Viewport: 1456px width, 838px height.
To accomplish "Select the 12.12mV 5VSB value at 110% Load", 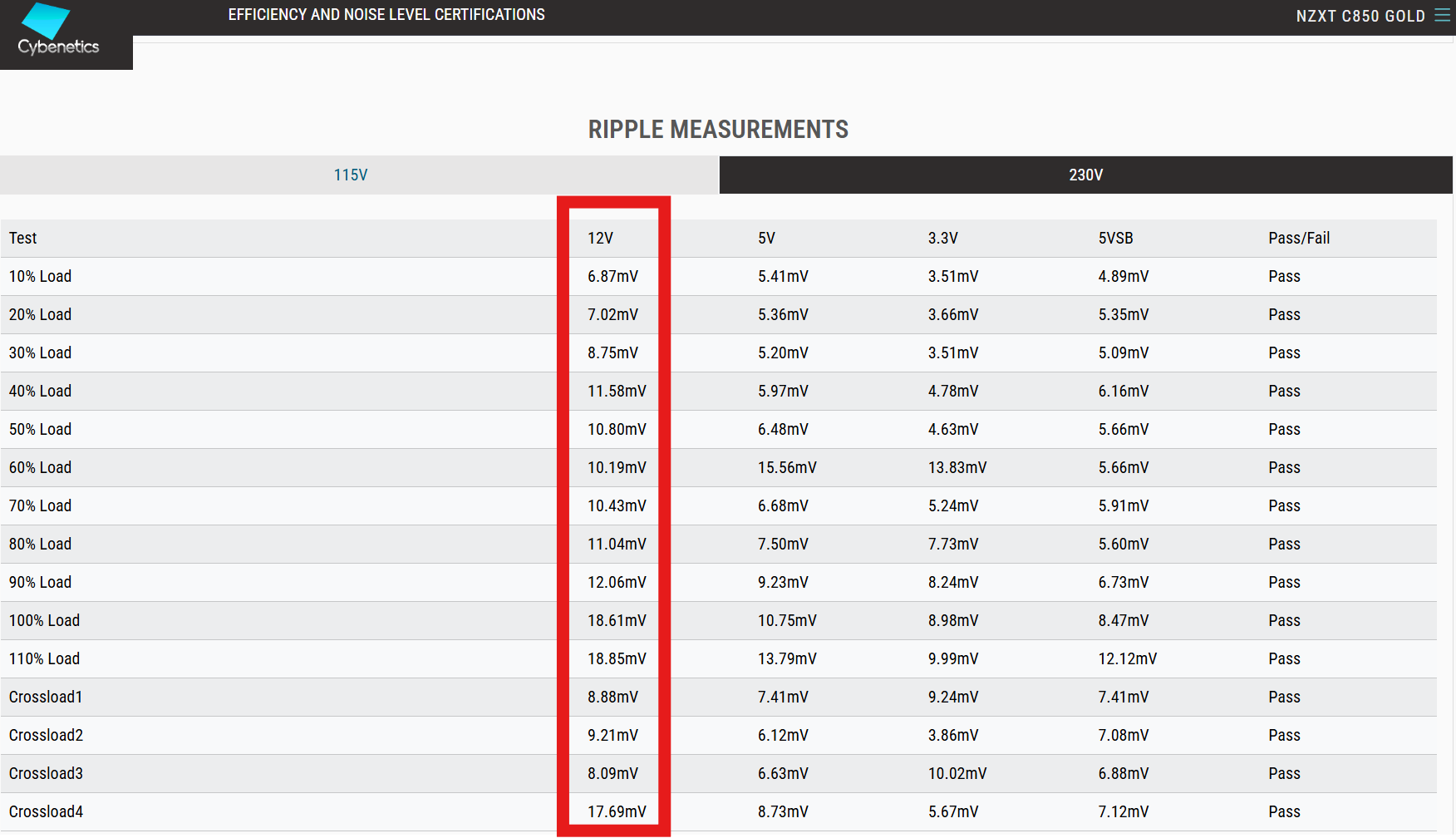I will (x=1127, y=659).
